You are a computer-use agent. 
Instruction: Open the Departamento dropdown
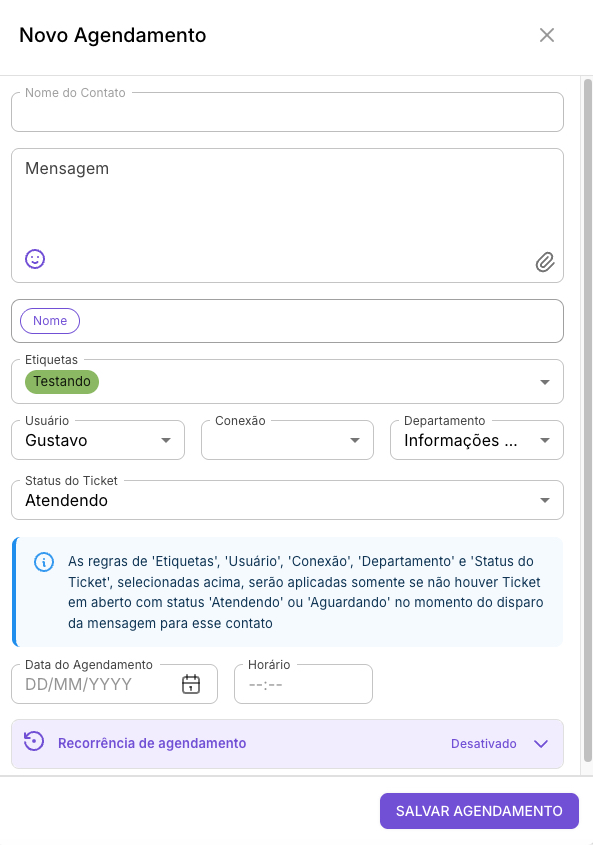coord(546,440)
